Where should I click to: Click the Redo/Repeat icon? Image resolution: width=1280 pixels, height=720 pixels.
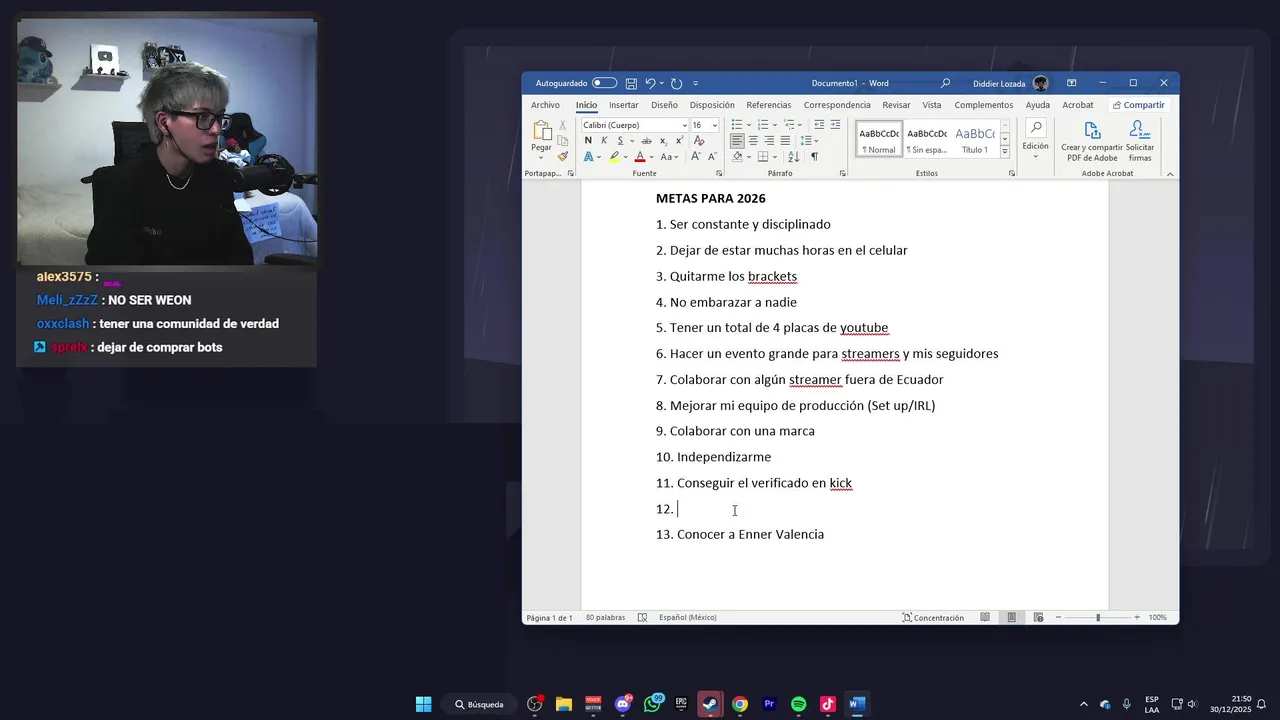(676, 83)
